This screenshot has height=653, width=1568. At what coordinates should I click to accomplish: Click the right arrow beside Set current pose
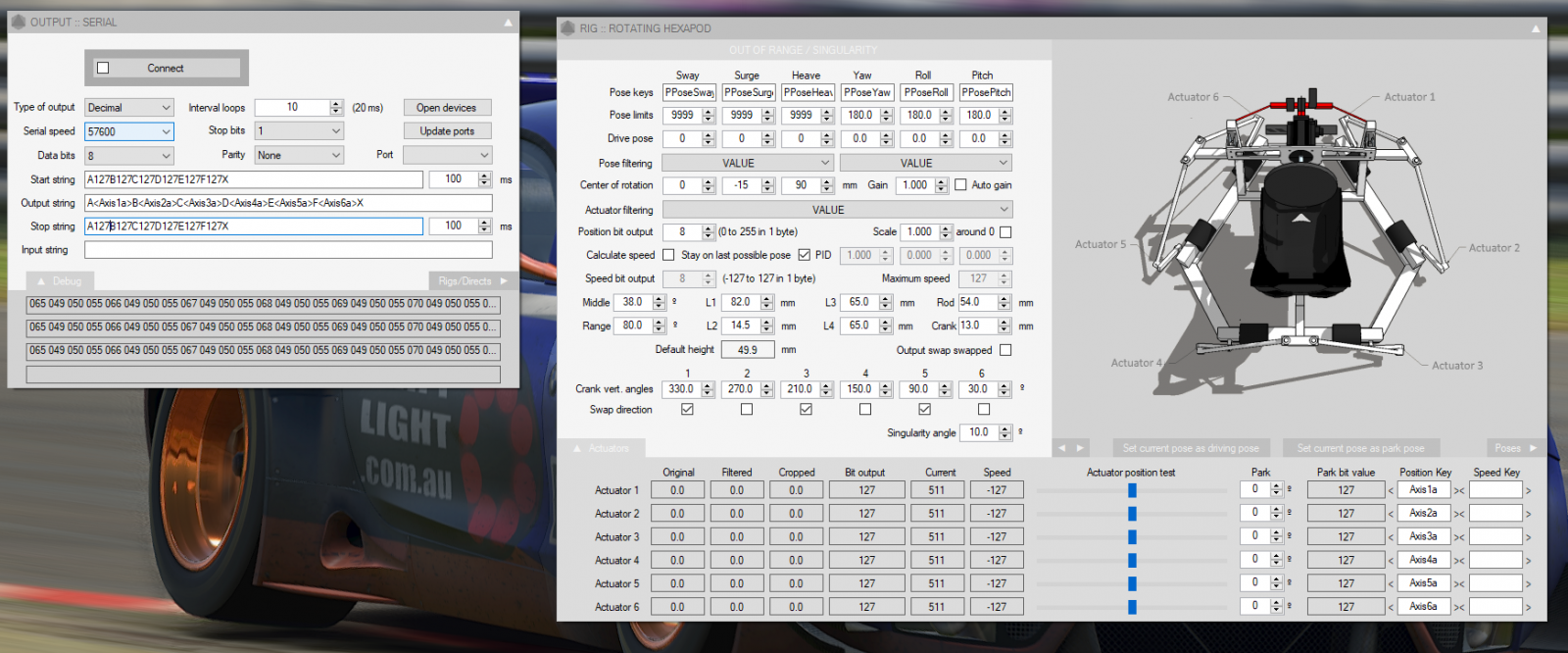1080,448
